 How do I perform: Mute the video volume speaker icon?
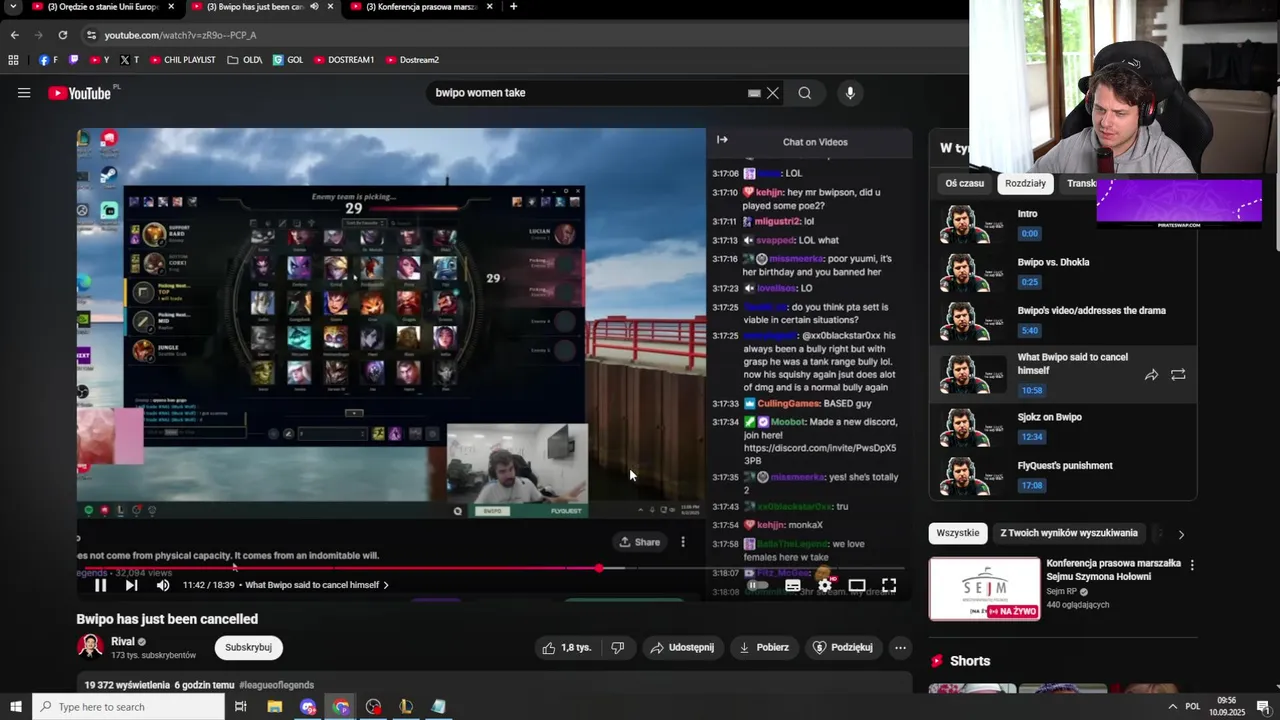(163, 585)
